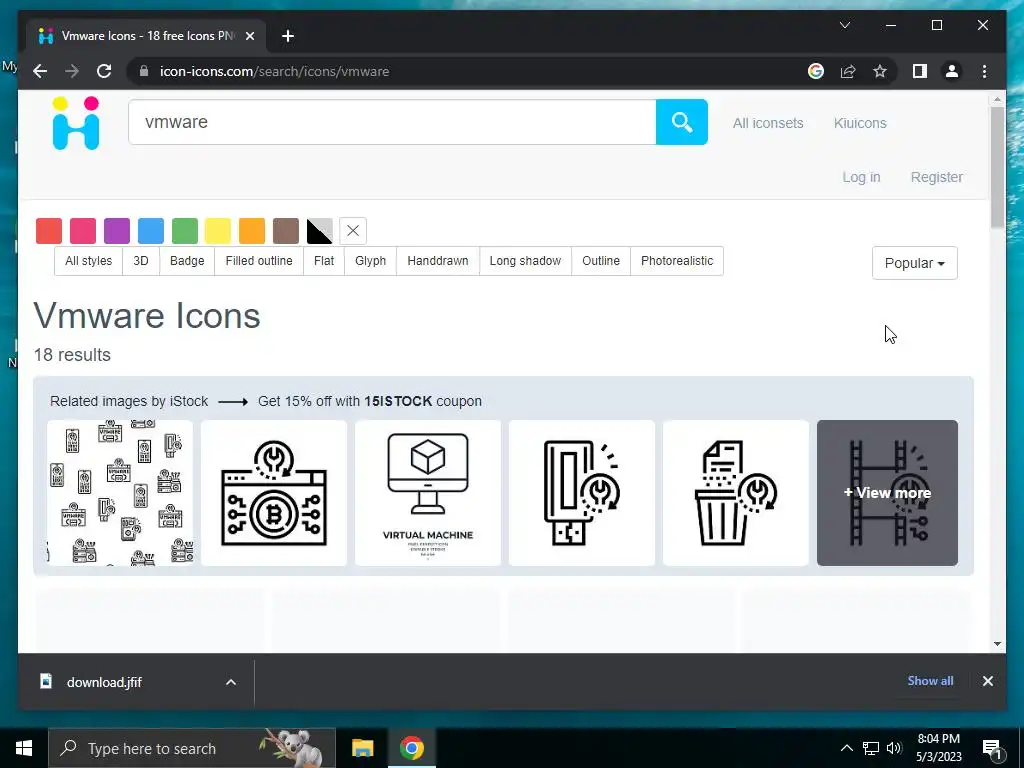Click the icon-icons site logo

point(76,123)
